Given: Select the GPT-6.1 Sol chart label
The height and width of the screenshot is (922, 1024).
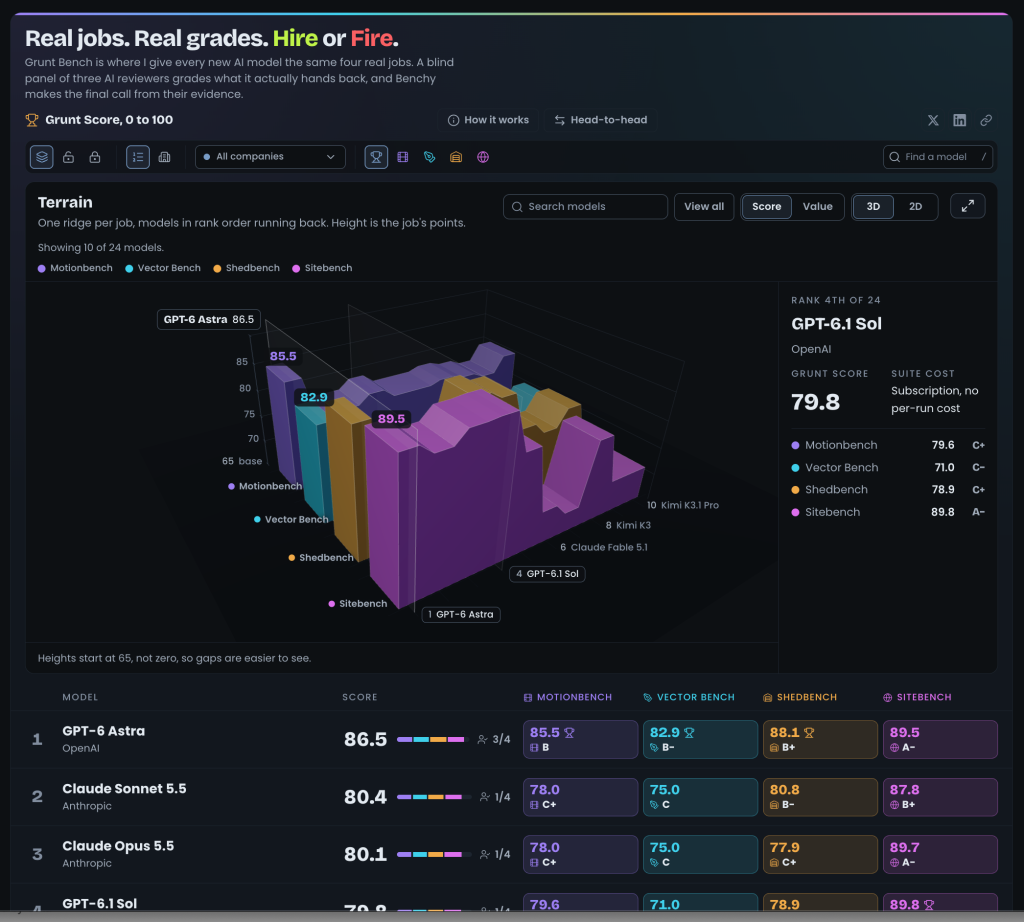Looking at the screenshot, I should [x=547, y=574].
